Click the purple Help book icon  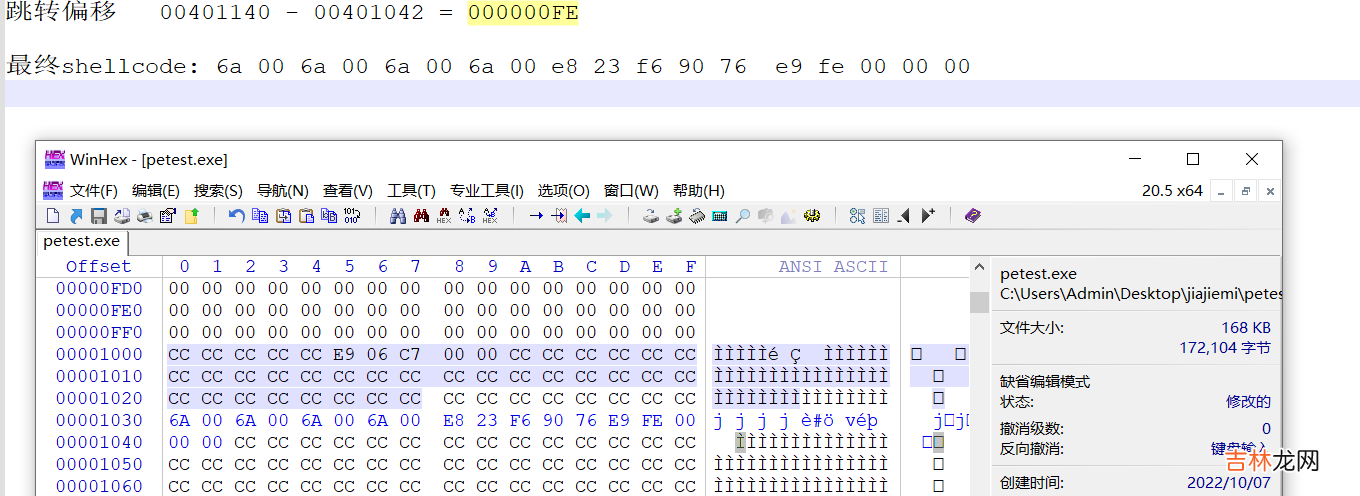pyautogui.click(x=972, y=216)
